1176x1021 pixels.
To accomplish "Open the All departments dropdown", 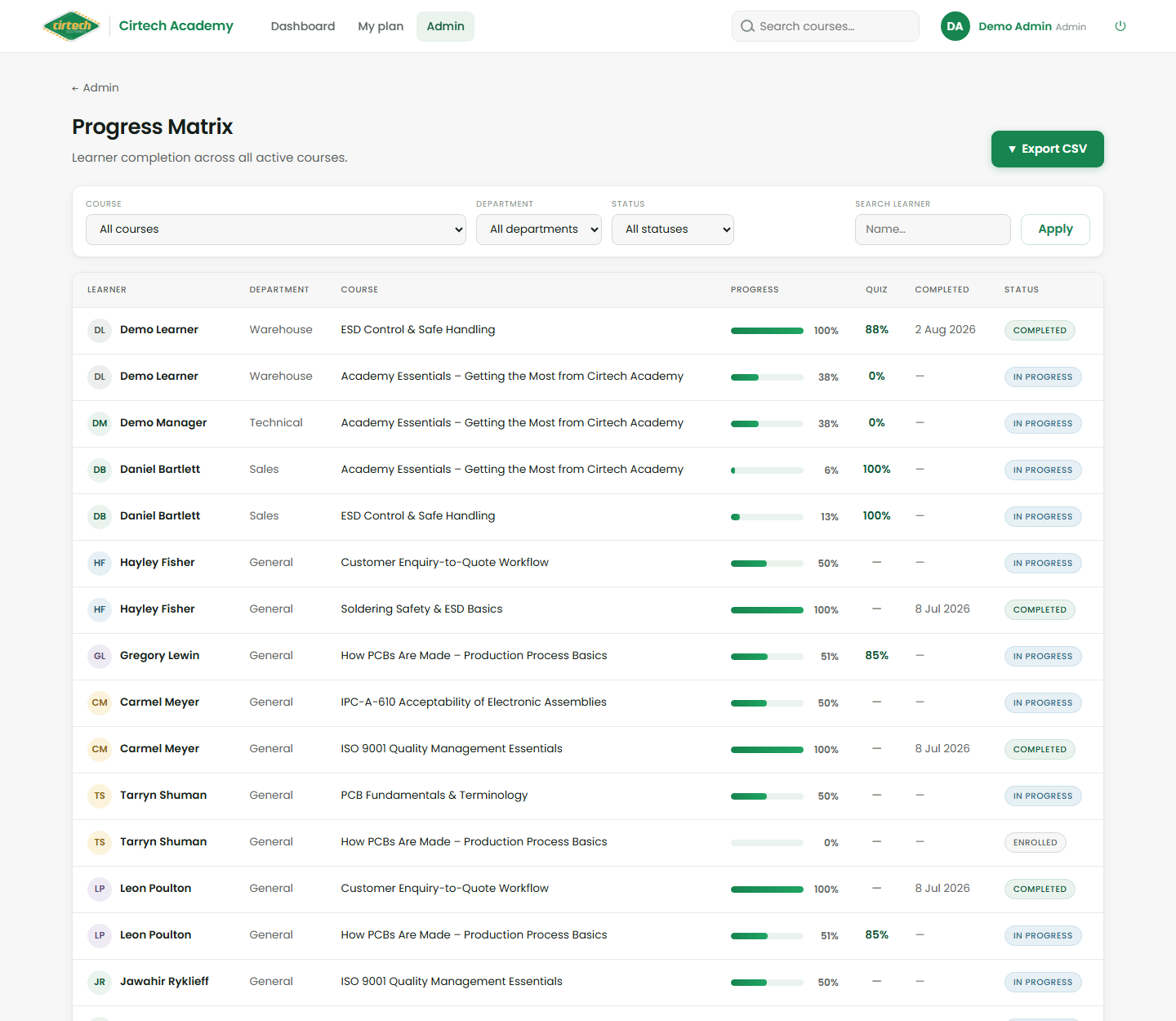I will click(539, 230).
